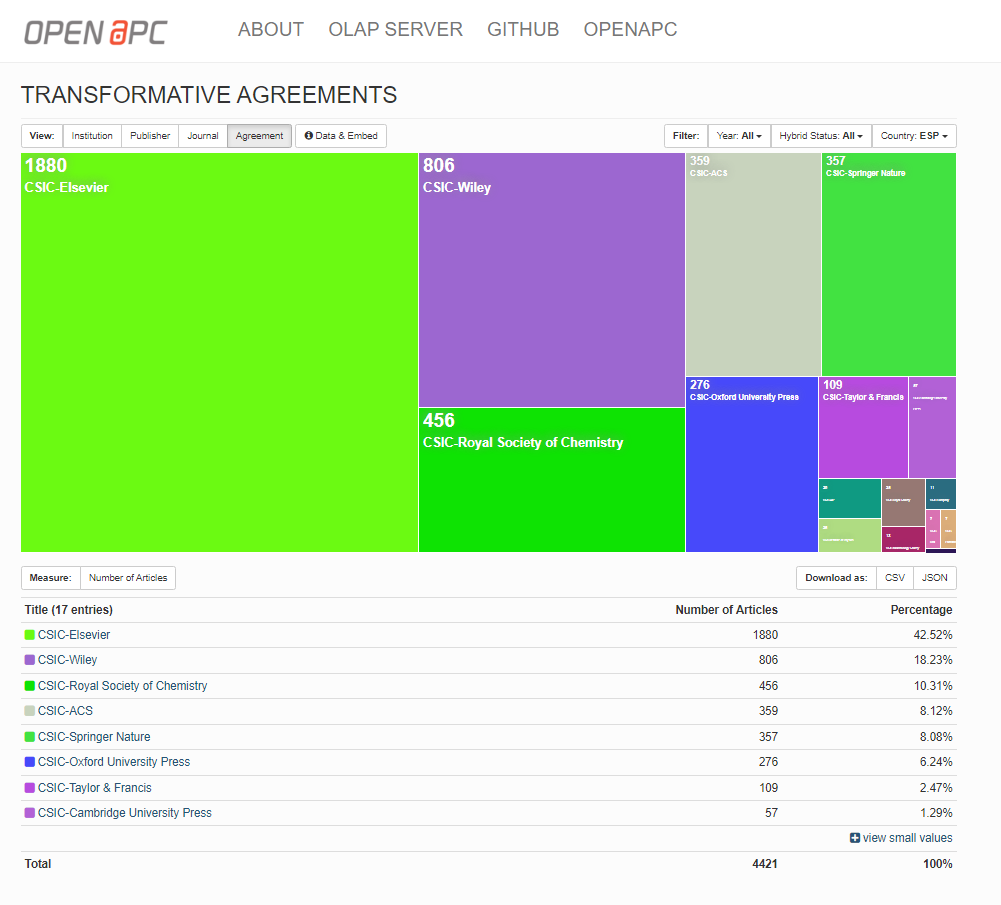Click the gray square beside CSIC-ACS row
The width and height of the screenshot is (1001, 905).
(28, 711)
